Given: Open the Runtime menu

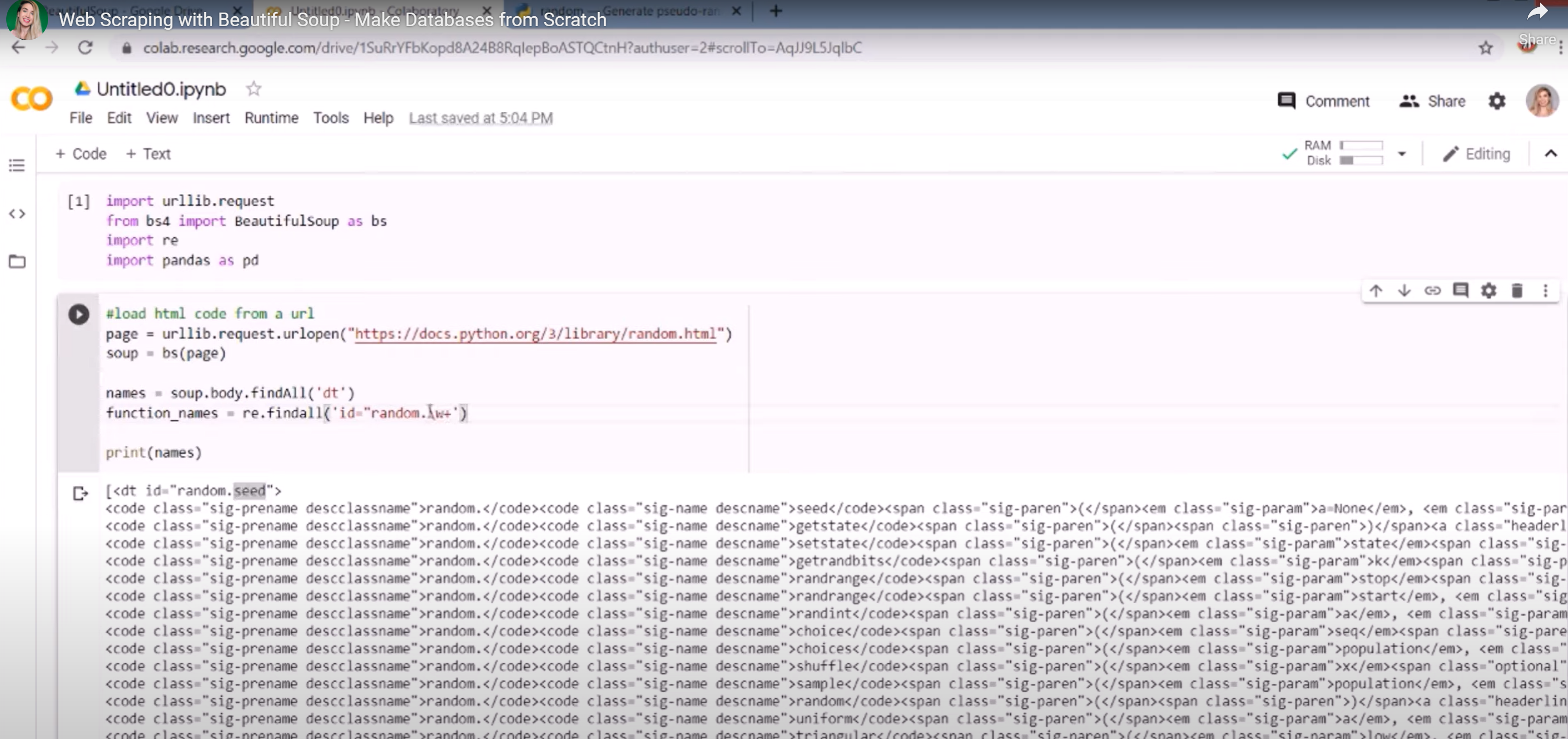Looking at the screenshot, I should pyautogui.click(x=271, y=118).
